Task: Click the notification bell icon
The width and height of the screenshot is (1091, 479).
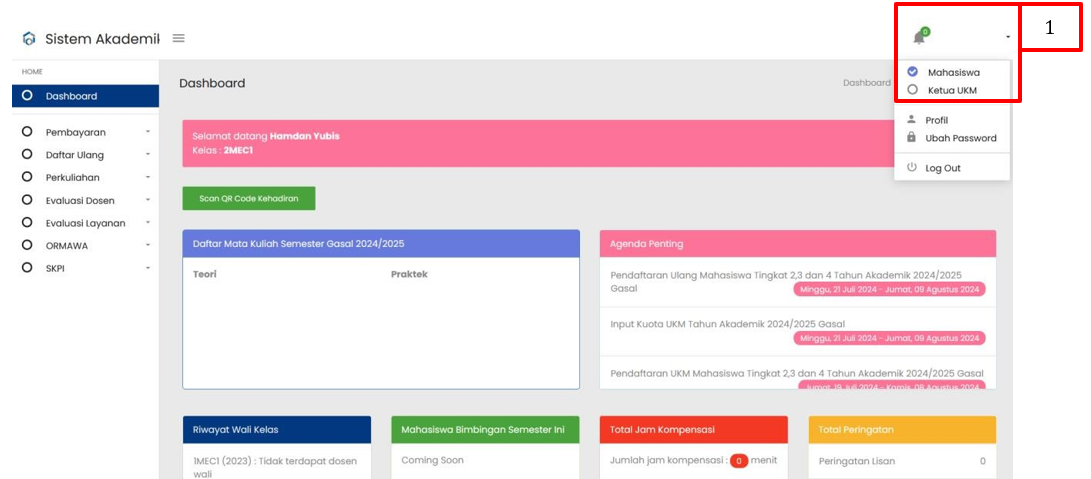Action: click(919, 37)
